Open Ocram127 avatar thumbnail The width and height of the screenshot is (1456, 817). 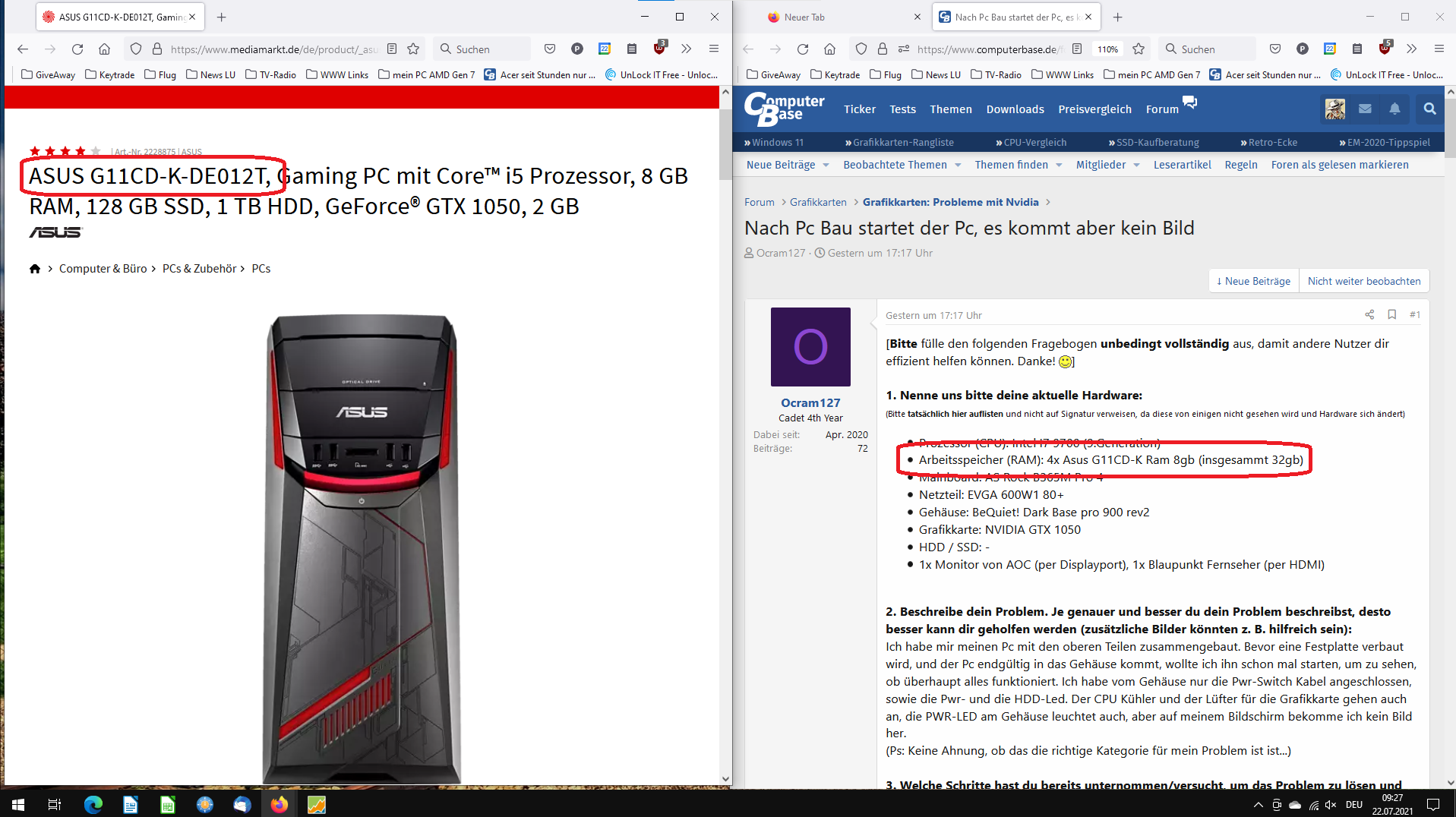[810, 347]
